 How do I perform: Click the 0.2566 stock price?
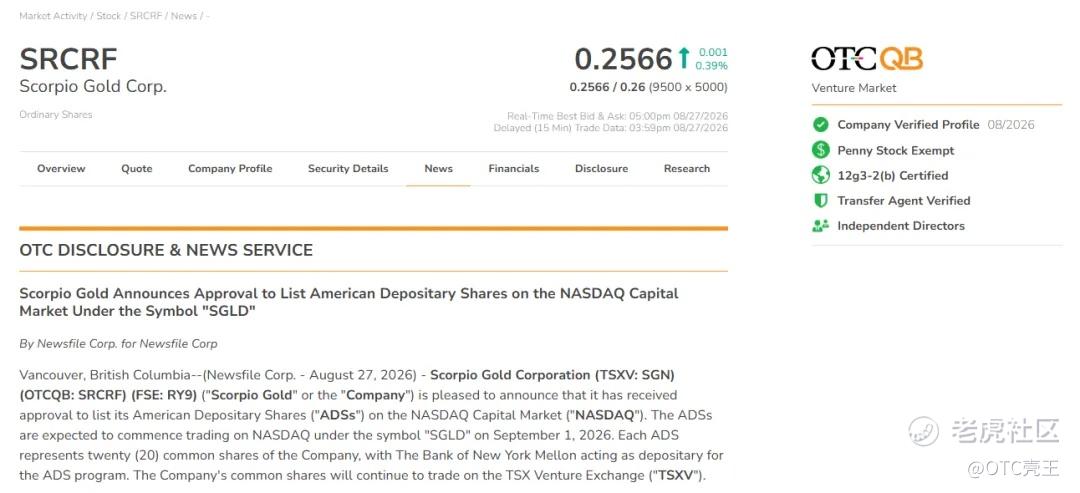[x=623, y=59]
